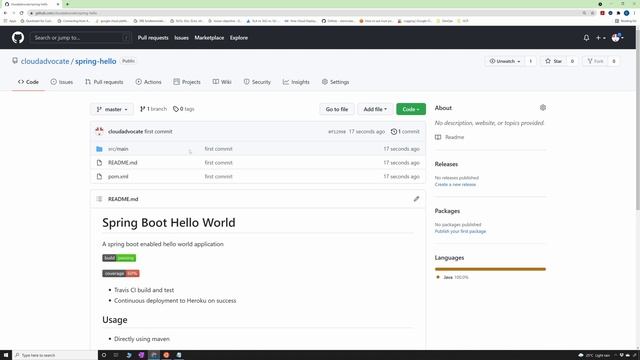Expand the Unwatch dropdown
640x360 pixels.
[505, 61]
